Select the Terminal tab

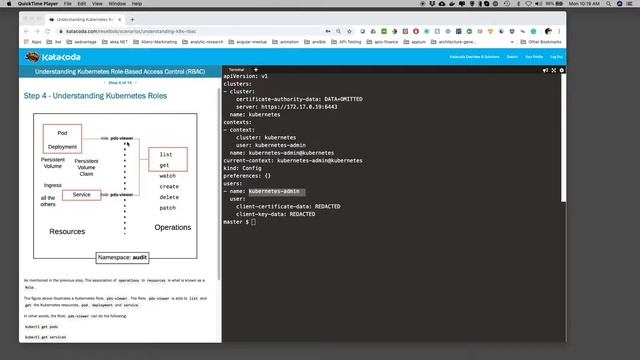pos(236,70)
